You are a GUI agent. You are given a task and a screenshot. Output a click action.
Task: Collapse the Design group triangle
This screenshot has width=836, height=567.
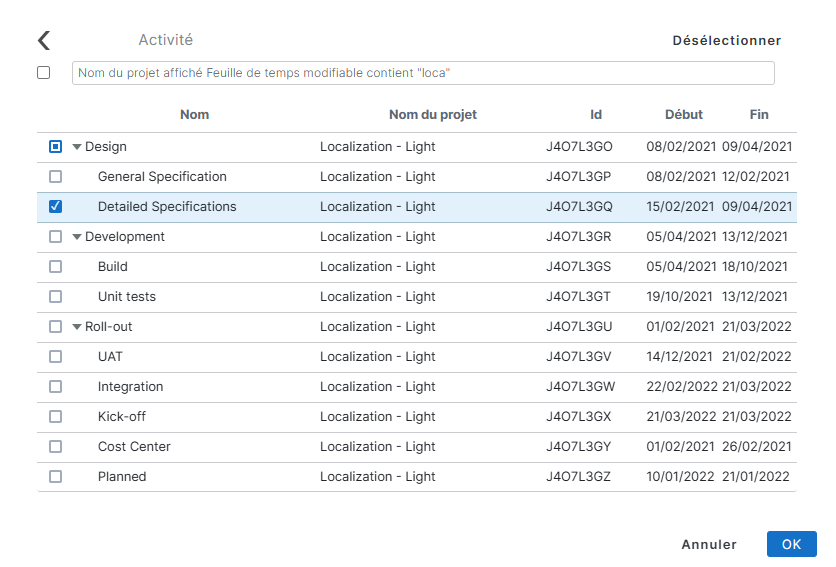(x=77, y=147)
